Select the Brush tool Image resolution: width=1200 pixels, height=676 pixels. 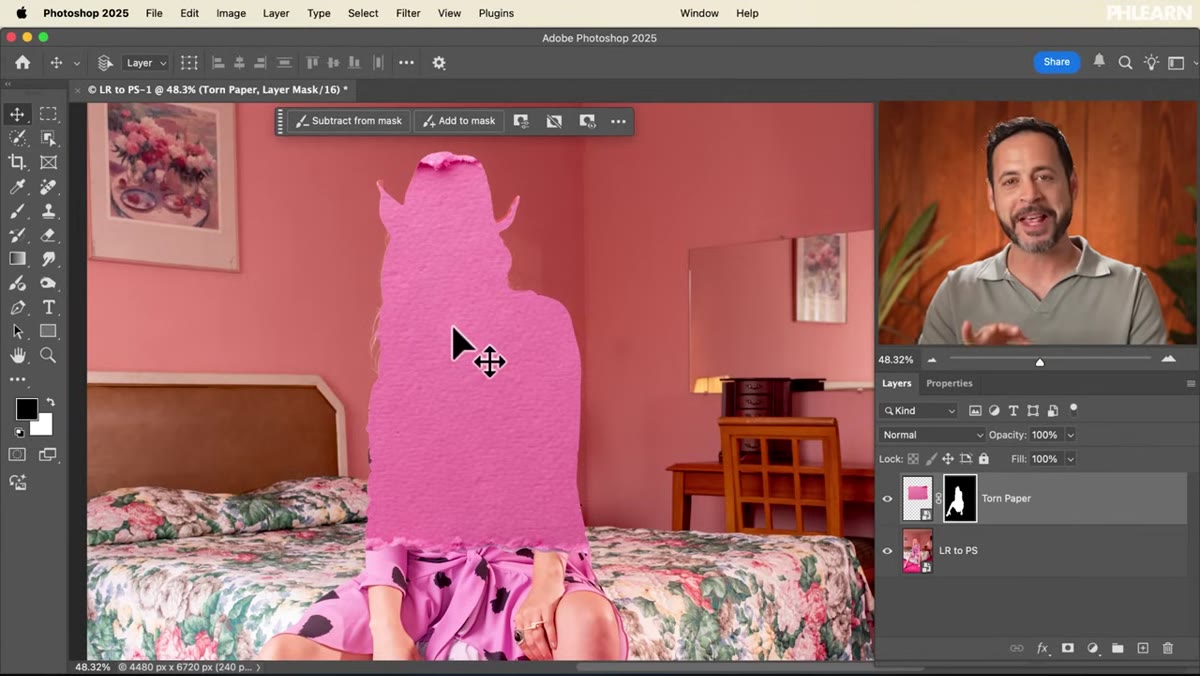coord(17,211)
